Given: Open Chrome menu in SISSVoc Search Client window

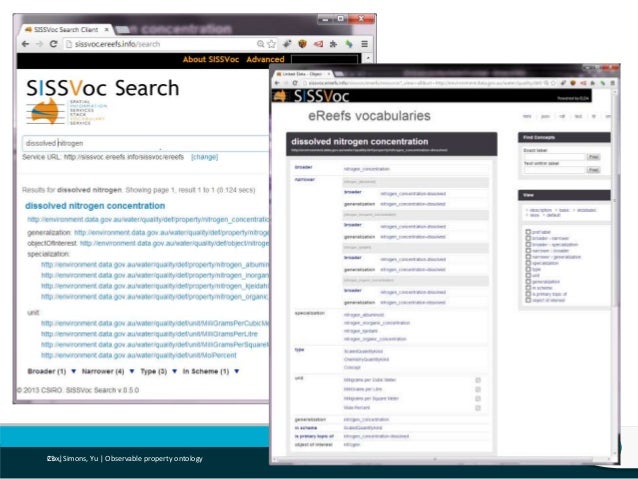Looking at the screenshot, I should 365,44.
